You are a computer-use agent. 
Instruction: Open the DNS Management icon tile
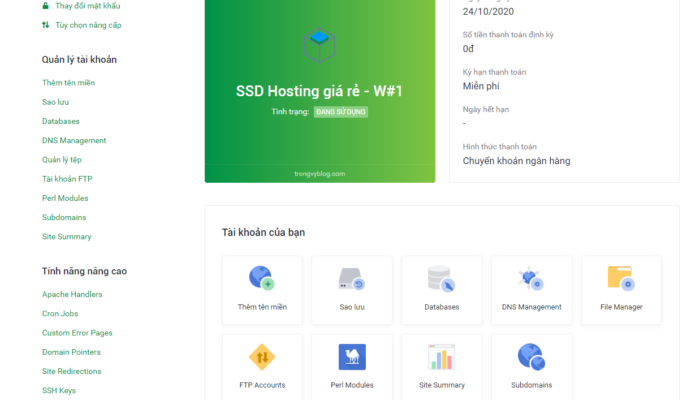click(x=531, y=290)
